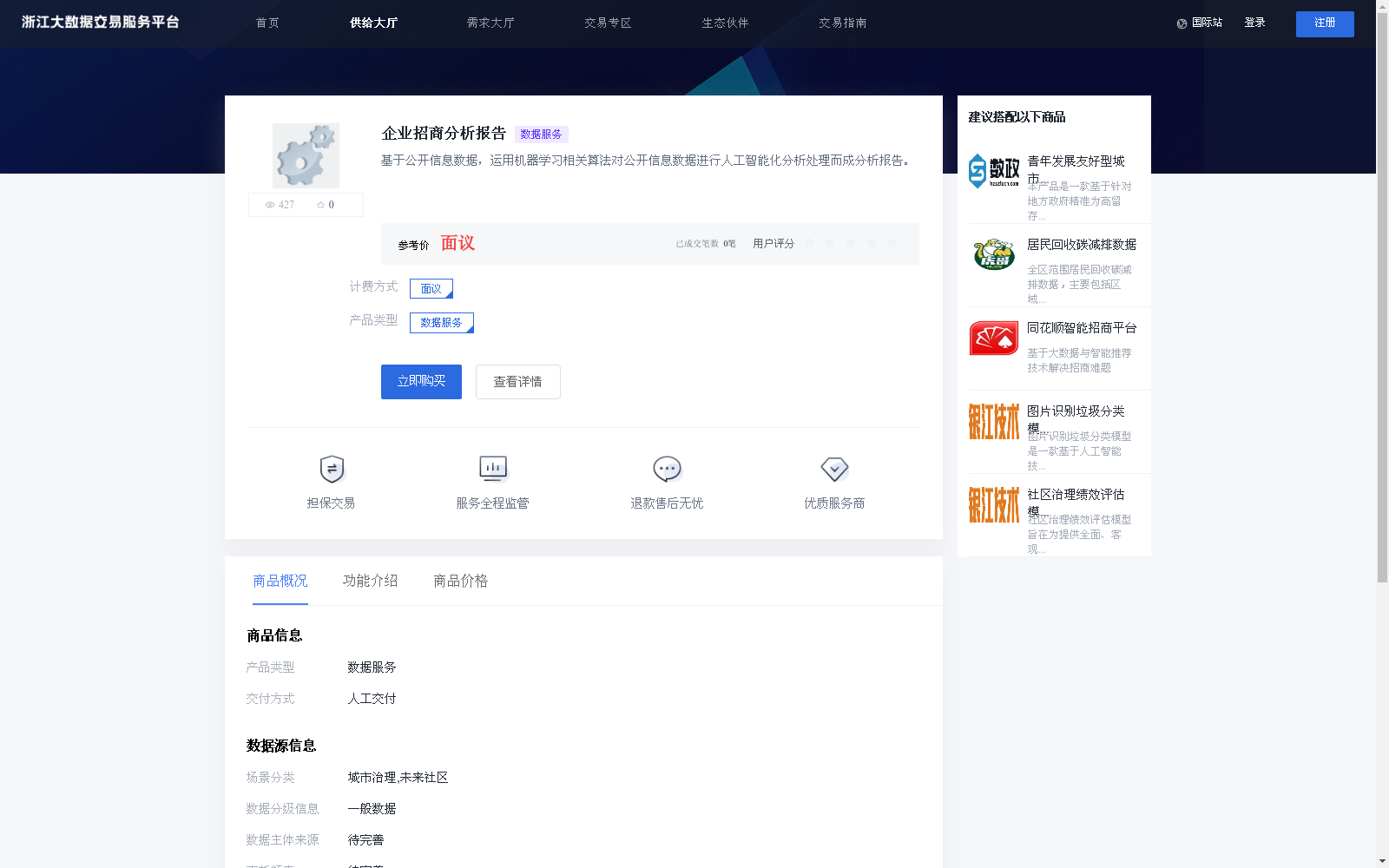
Task: Click the eye view-count icon showing 427
Action: point(270,205)
